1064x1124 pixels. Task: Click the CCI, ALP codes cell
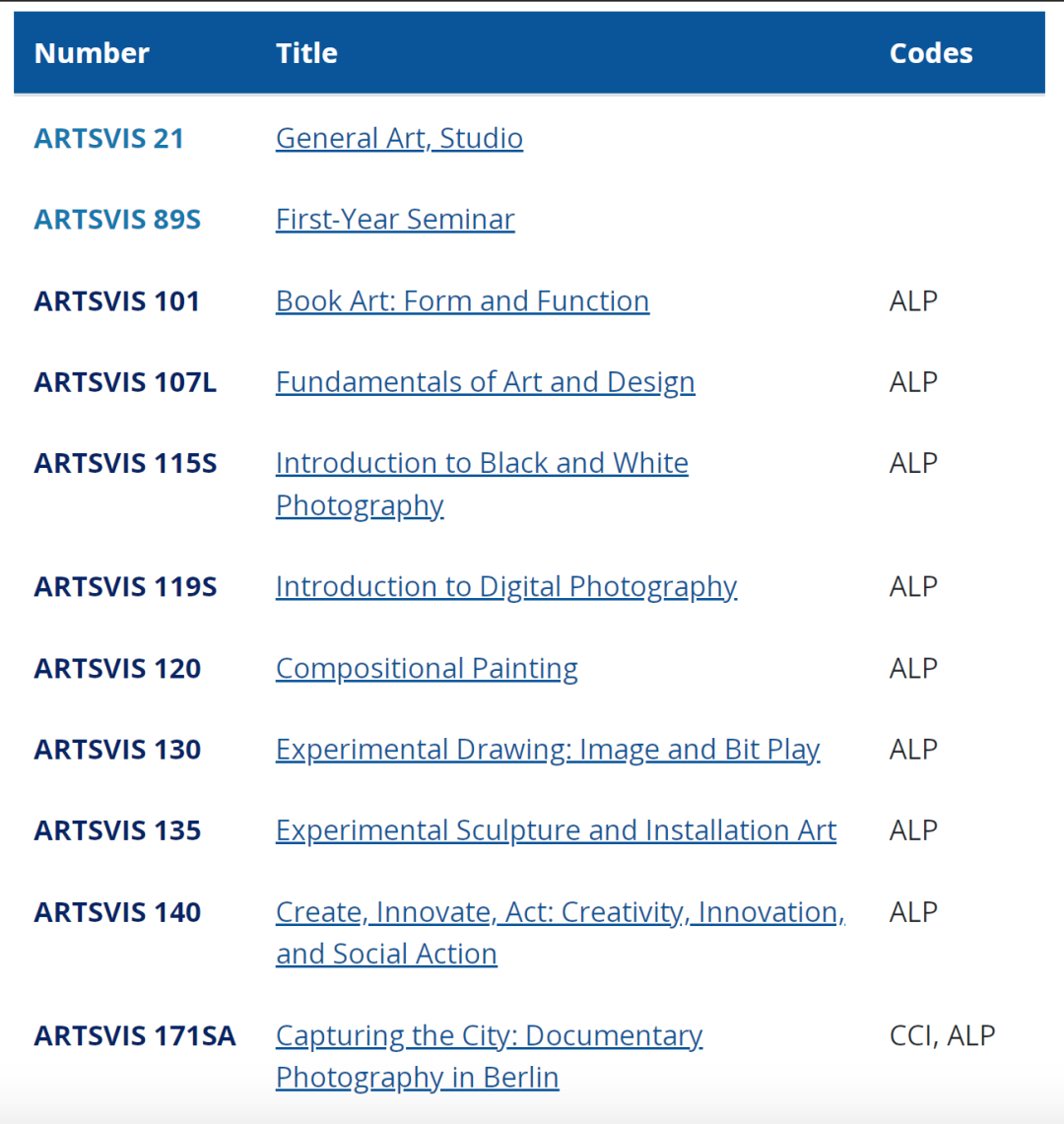pos(942,1035)
